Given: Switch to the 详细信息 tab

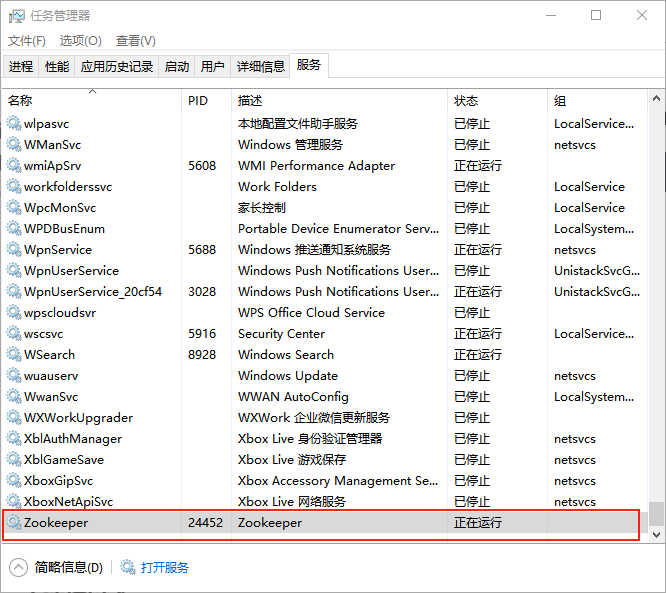Looking at the screenshot, I should (x=260, y=67).
